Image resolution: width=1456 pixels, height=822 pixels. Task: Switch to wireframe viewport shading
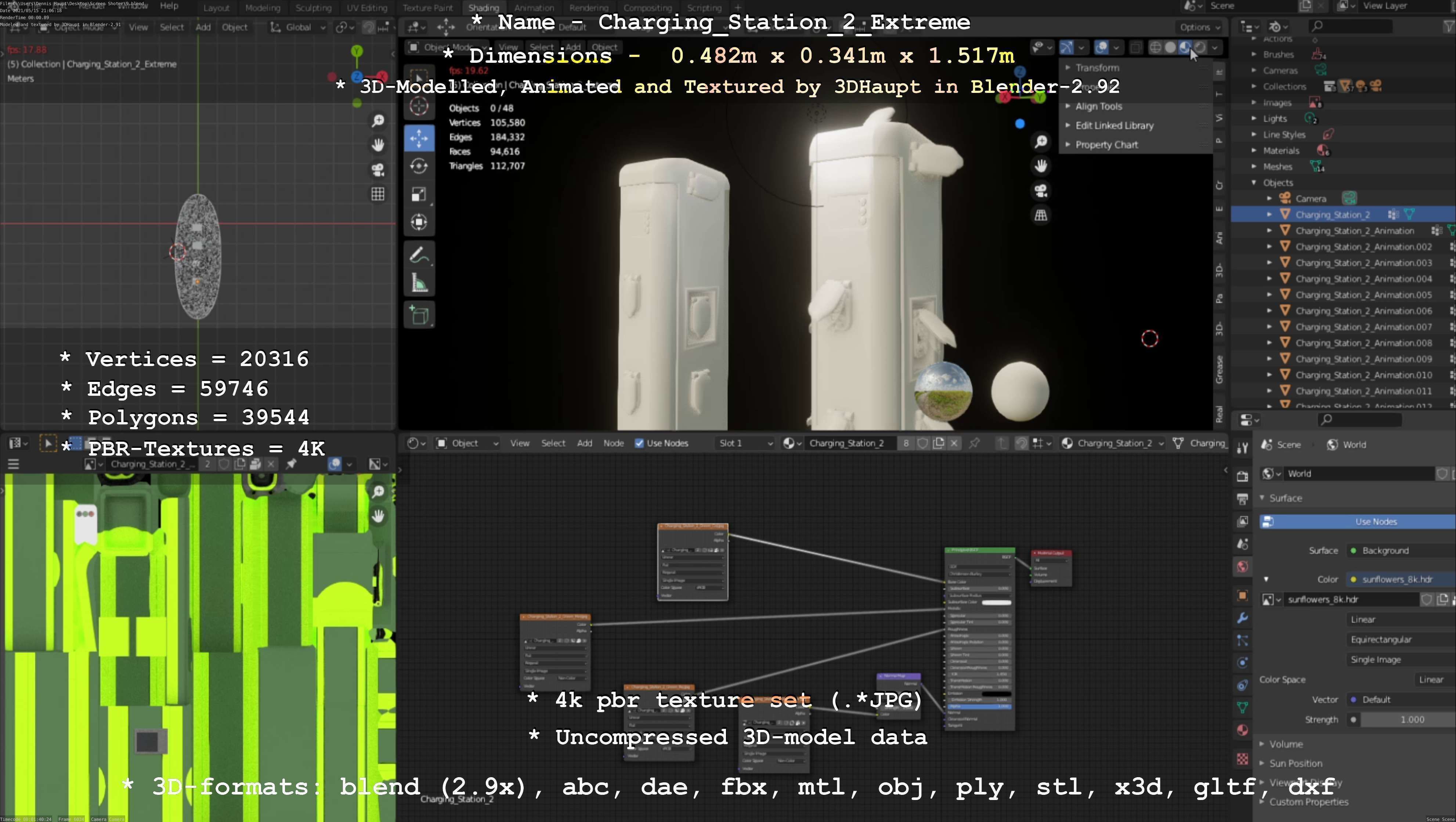pos(1155,47)
